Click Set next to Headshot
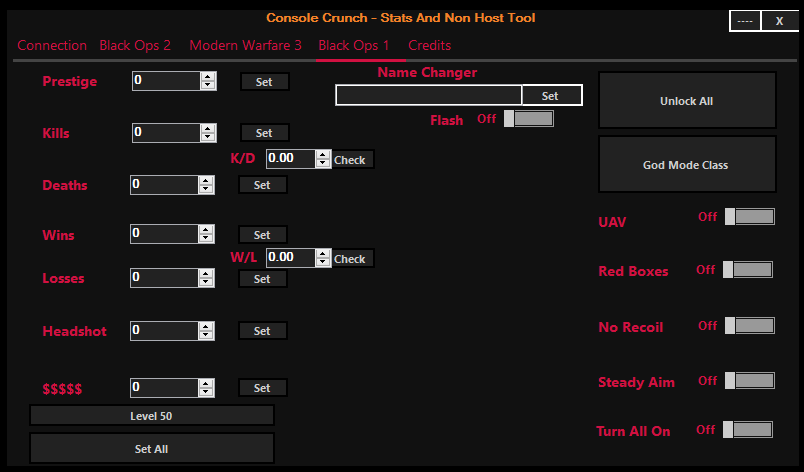This screenshot has height=472, width=804. [263, 331]
